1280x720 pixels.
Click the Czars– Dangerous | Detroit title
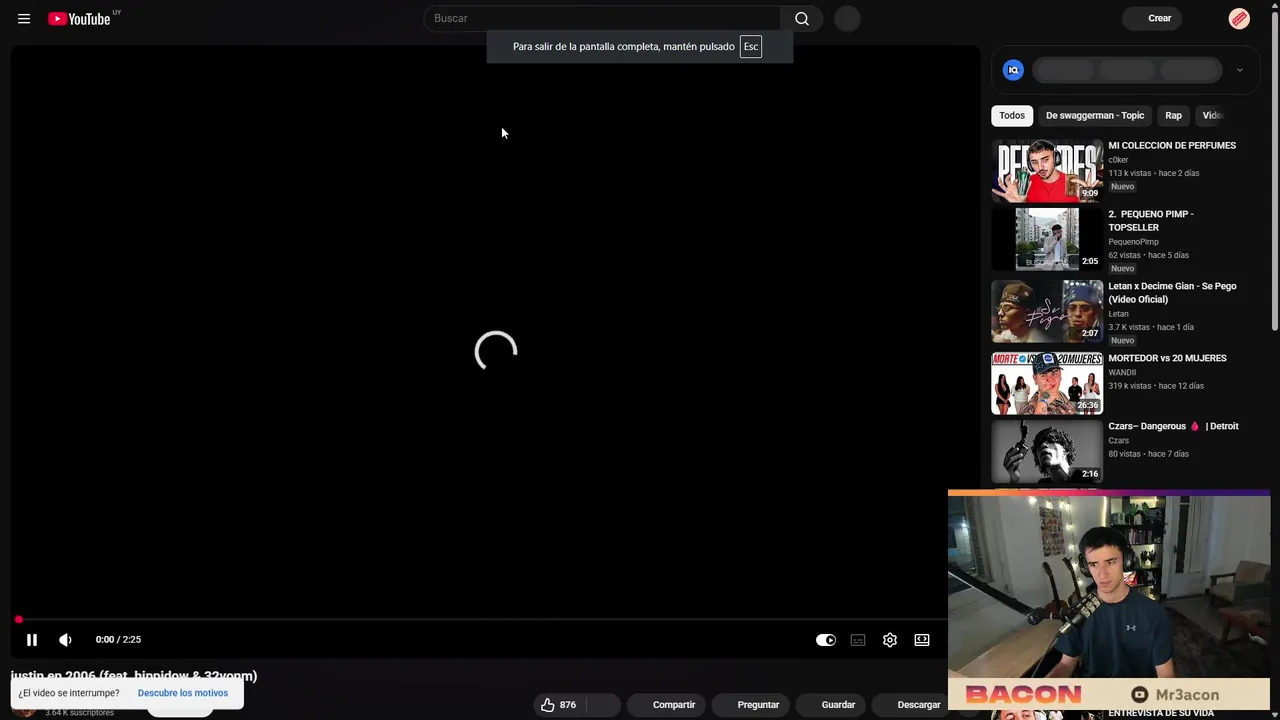pos(1173,426)
